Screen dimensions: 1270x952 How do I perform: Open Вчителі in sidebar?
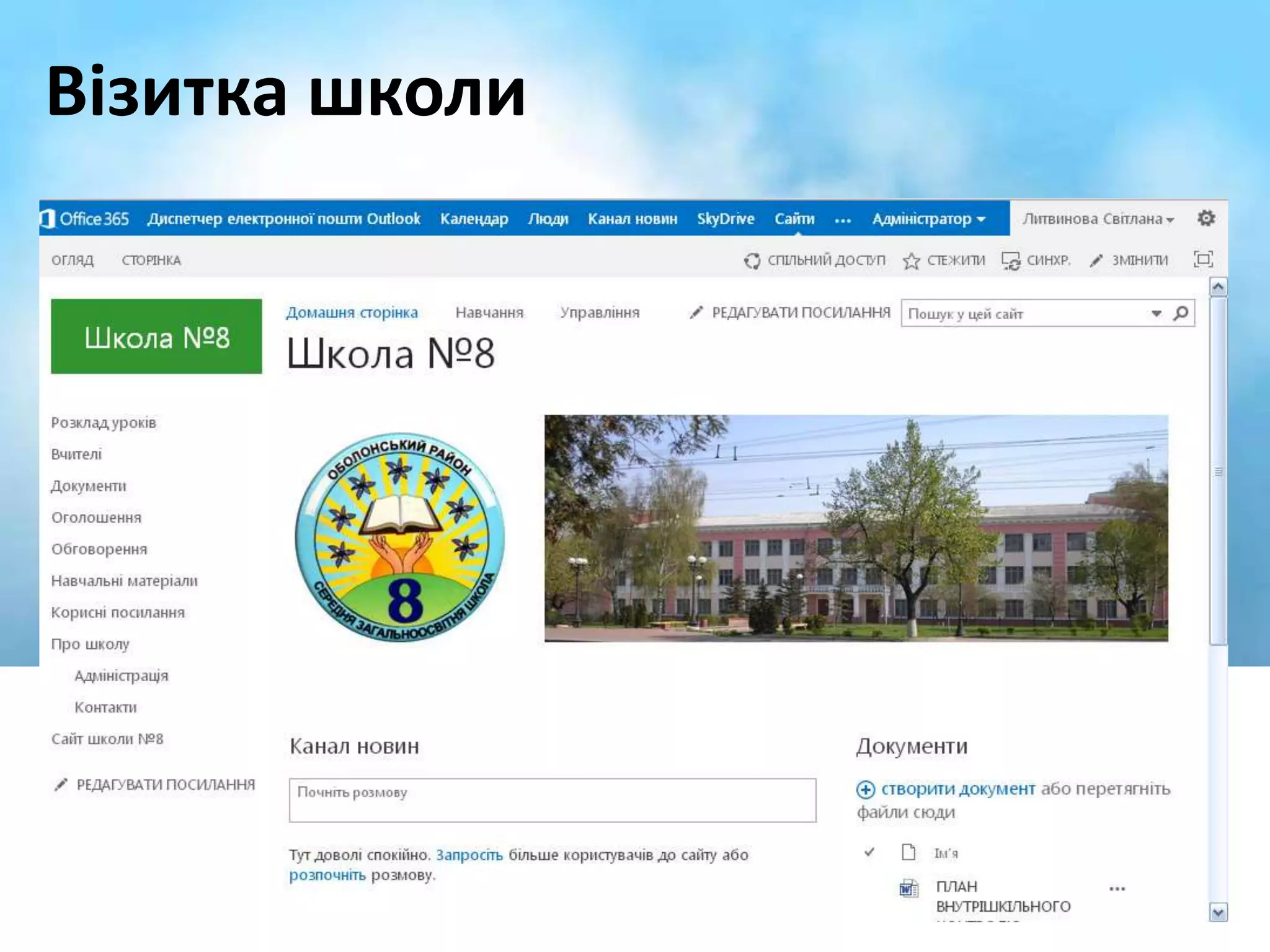point(76,454)
